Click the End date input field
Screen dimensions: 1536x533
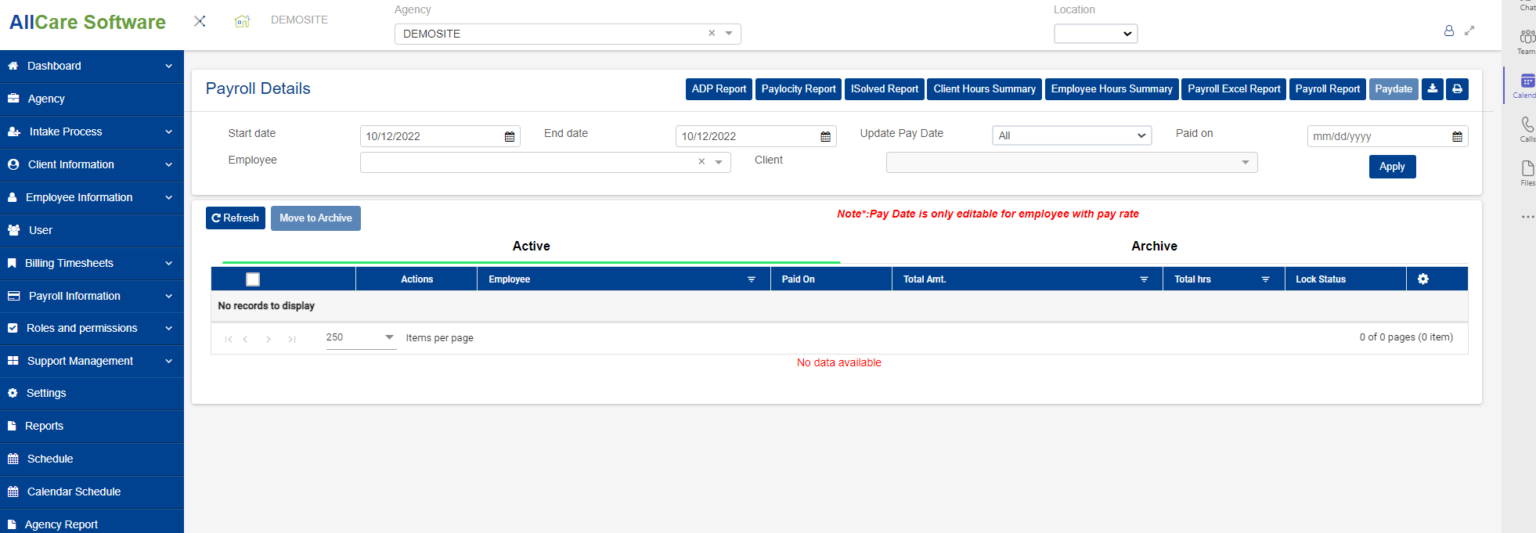pos(756,136)
